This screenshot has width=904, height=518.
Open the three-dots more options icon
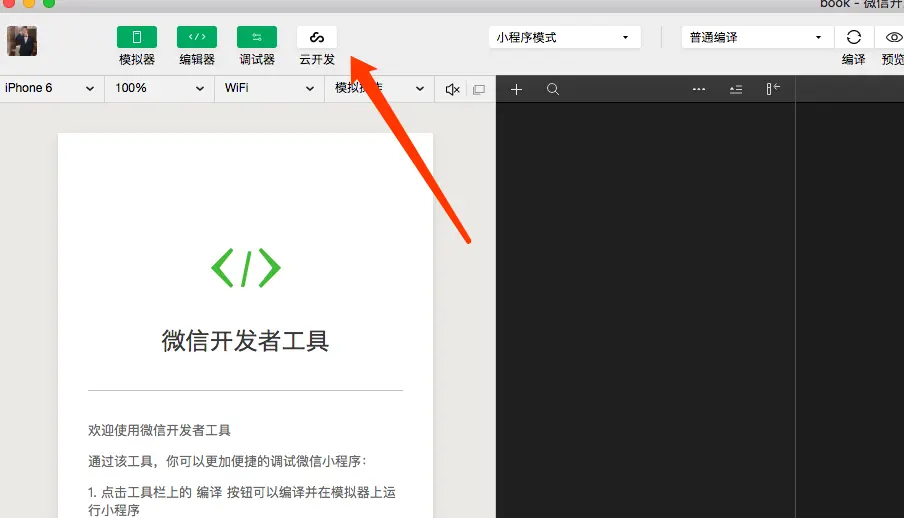point(699,89)
